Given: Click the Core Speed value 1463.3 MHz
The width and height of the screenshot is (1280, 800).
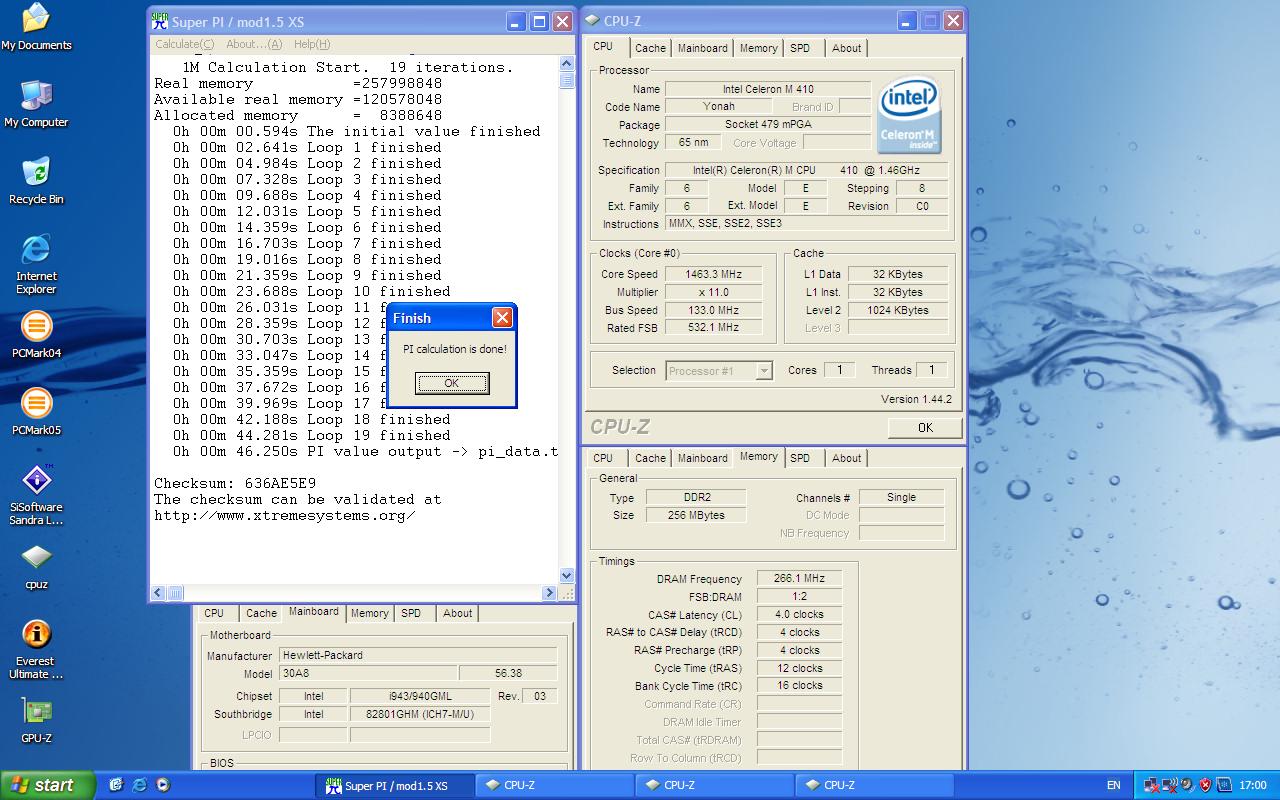Looking at the screenshot, I should point(713,274).
